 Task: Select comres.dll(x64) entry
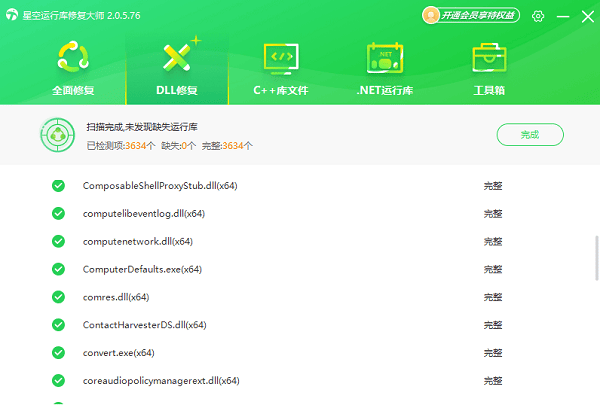point(116,297)
